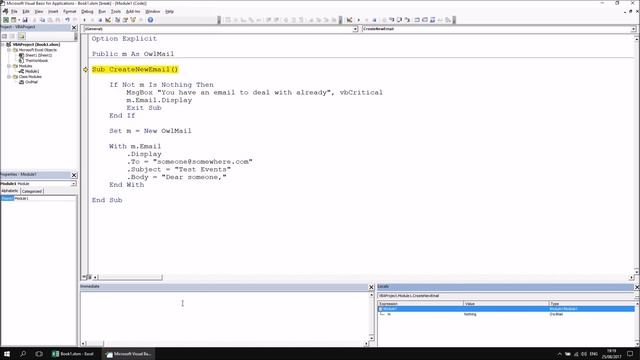Viewport: 640px width, 360px height.
Task: Click the blue Help question mark icon
Action: (151, 20)
